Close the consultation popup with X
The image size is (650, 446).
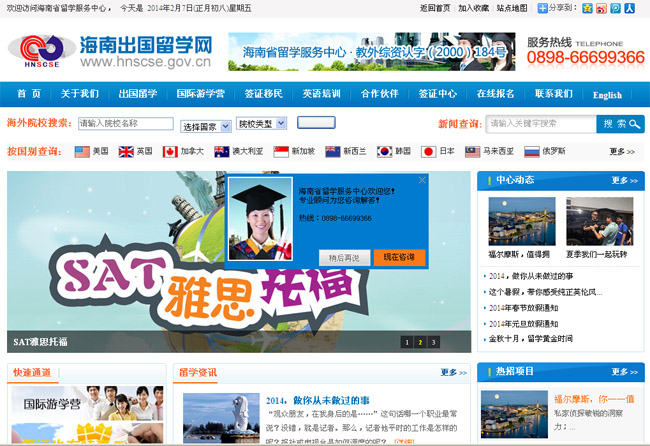[x=422, y=181]
